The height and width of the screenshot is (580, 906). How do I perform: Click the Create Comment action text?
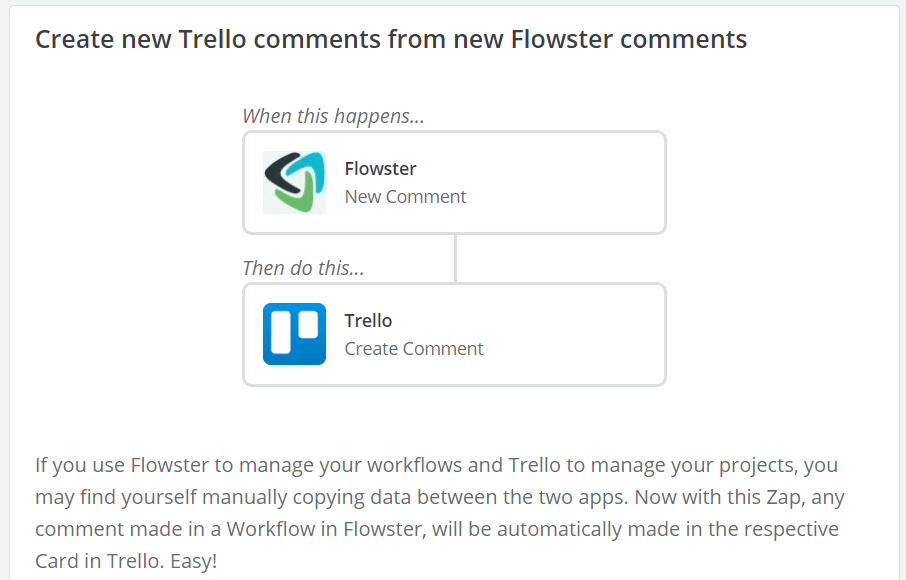click(x=414, y=349)
